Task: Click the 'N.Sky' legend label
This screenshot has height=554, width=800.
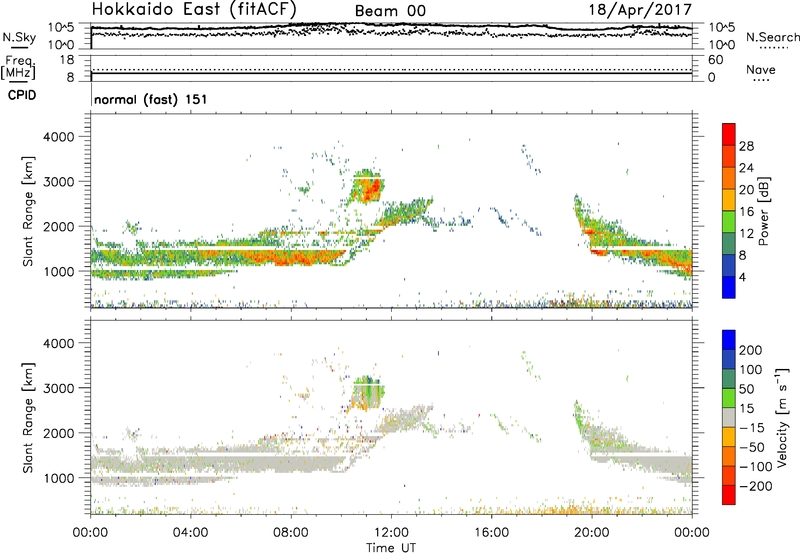Action: (x=19, y=37)
